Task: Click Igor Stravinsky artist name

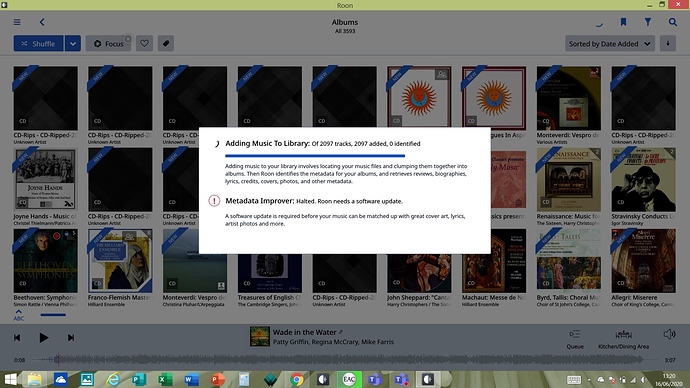Action: pos(626,223)
